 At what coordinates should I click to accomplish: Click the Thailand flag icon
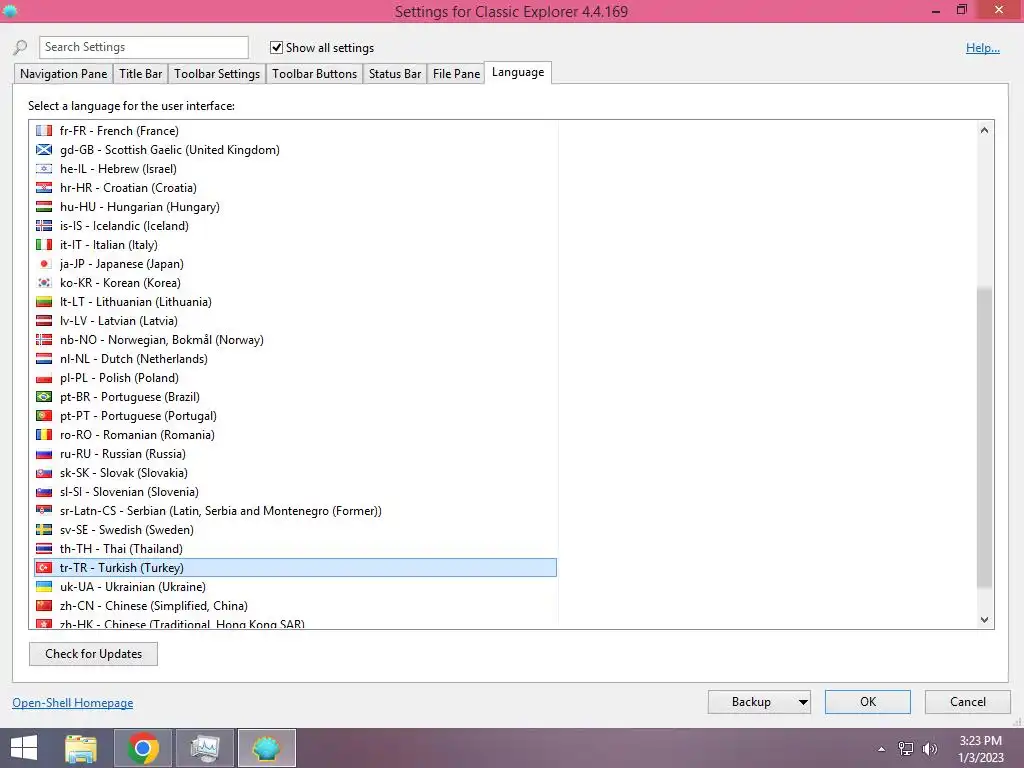tap(44, 549)
